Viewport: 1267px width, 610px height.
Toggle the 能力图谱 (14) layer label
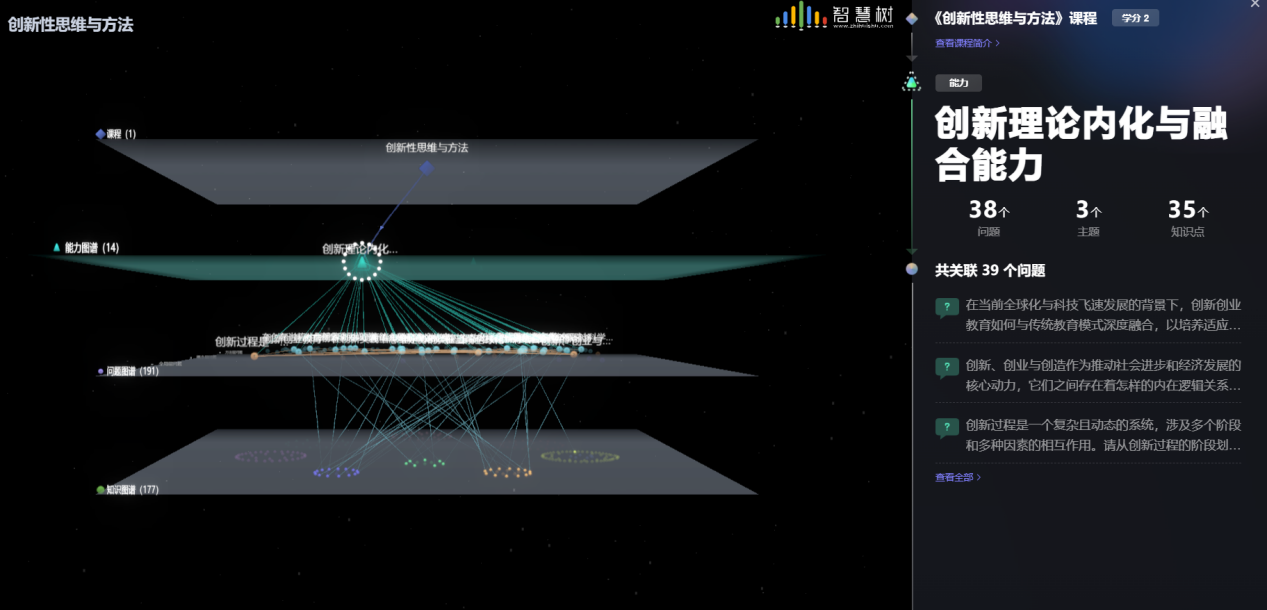91,248
